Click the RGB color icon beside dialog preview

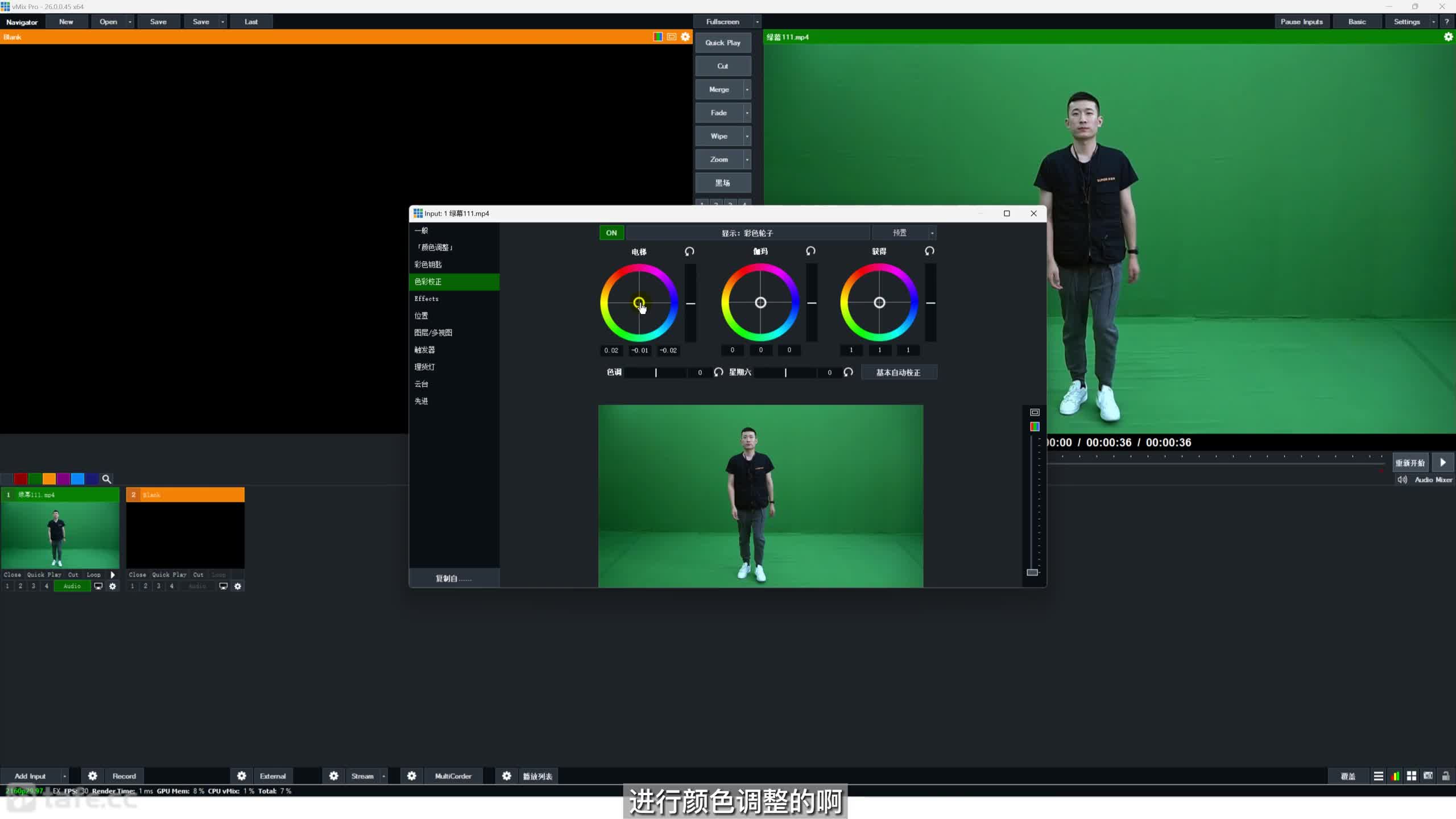[1035, 427]
